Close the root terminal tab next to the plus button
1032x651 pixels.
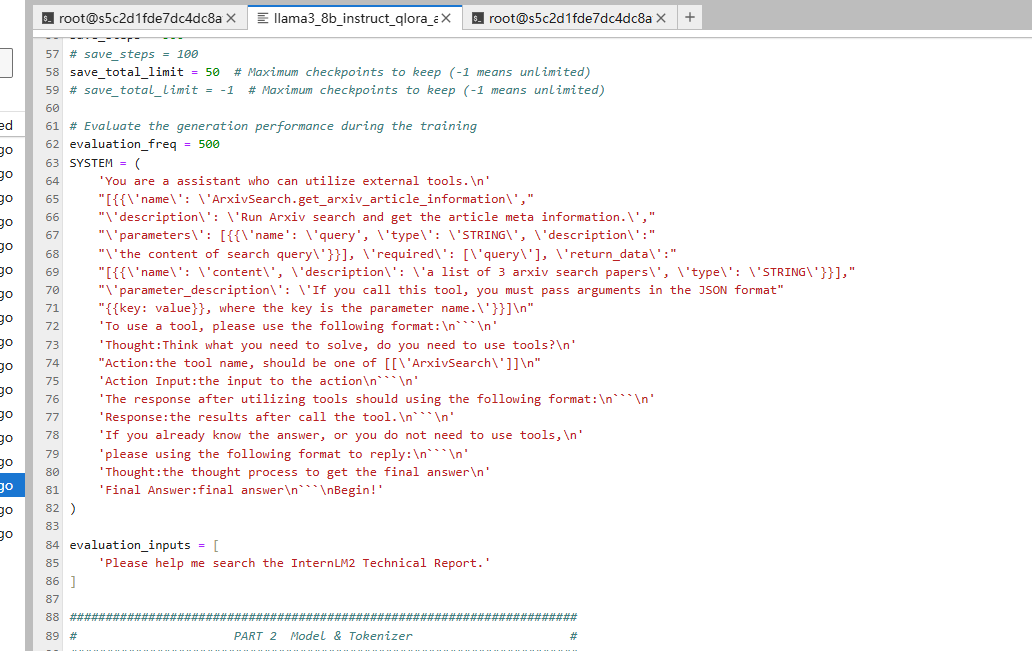[661, 18]
